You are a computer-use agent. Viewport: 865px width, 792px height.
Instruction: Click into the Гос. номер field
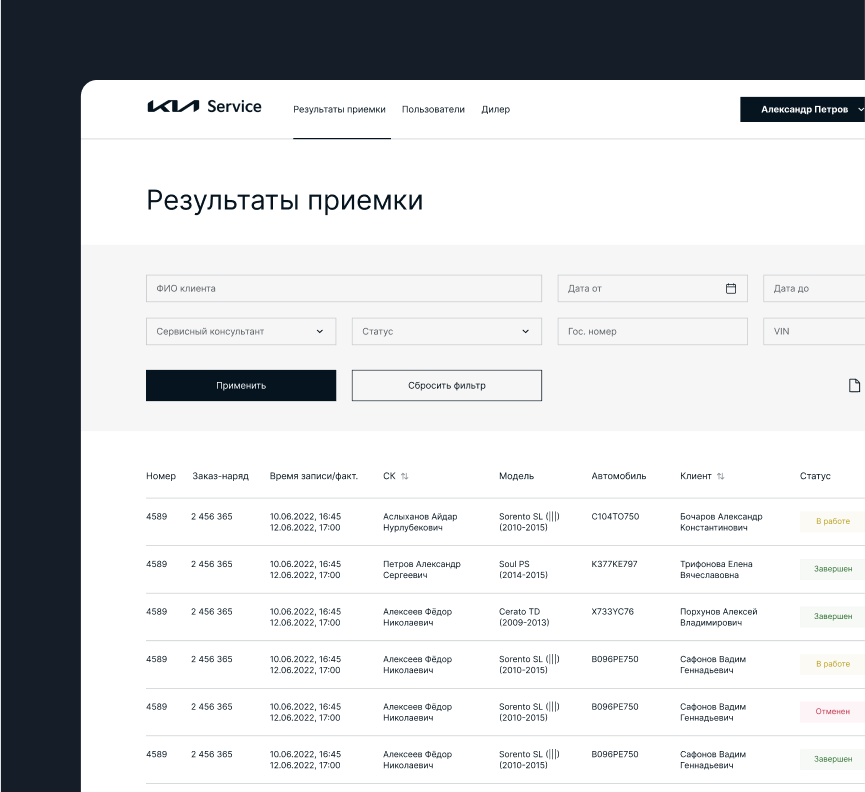652,331
